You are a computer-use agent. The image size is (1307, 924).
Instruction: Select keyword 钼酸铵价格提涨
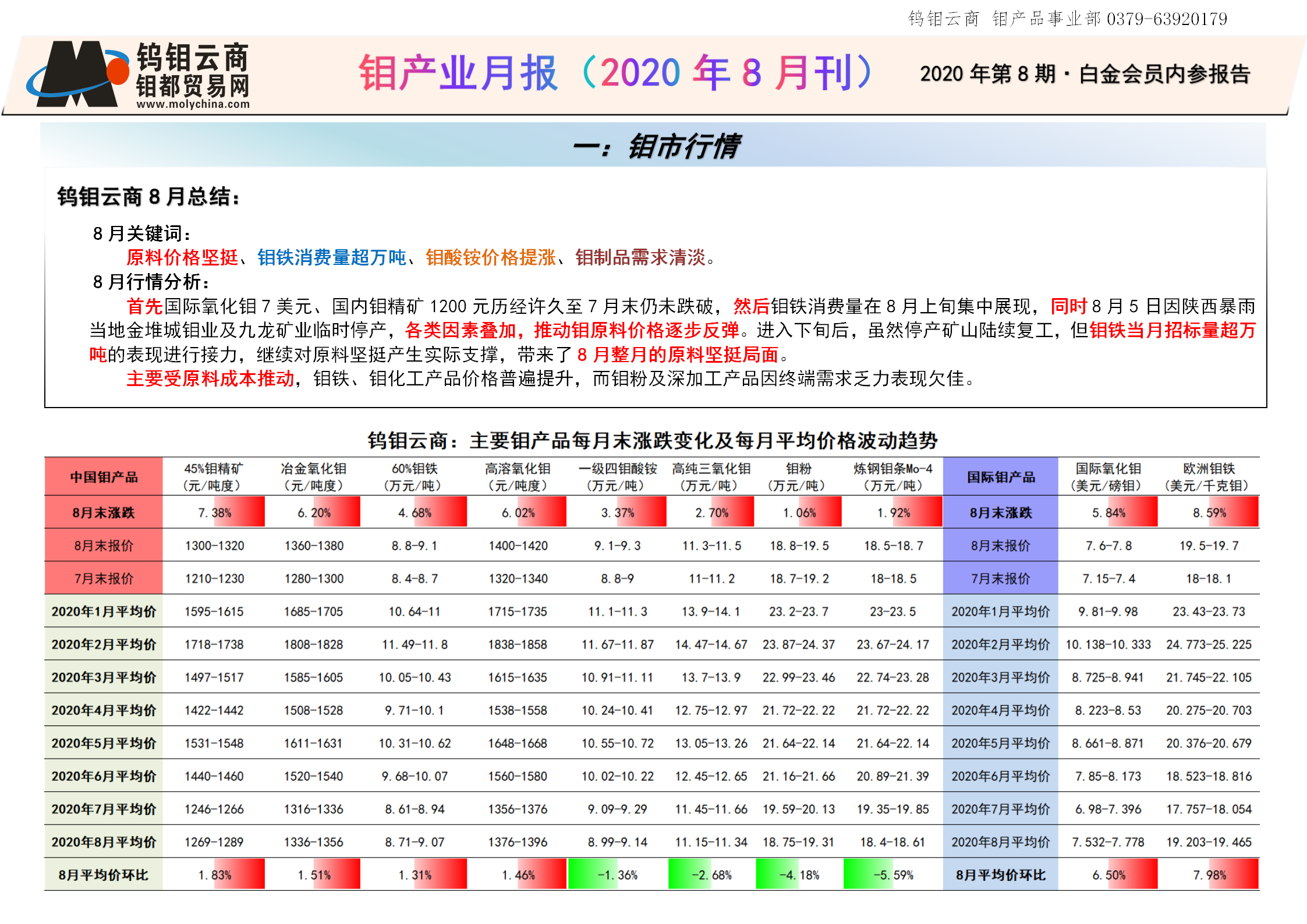(x=490, y=257)
